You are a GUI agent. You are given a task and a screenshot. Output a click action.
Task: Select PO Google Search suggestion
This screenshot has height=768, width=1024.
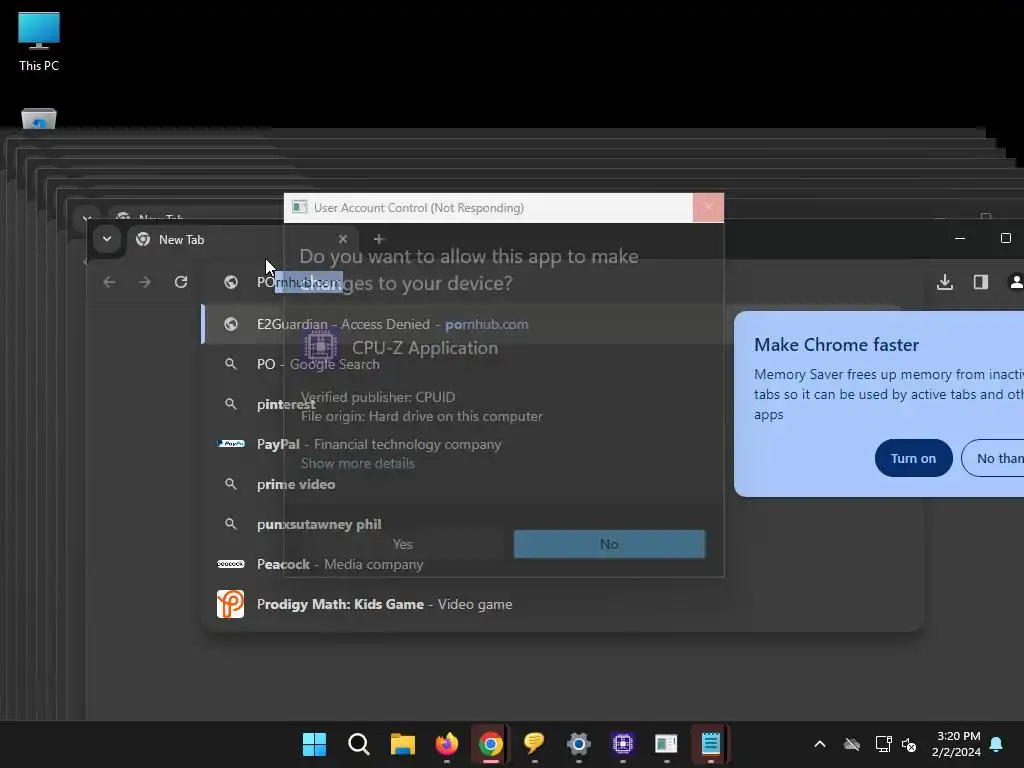click(563, 364)
